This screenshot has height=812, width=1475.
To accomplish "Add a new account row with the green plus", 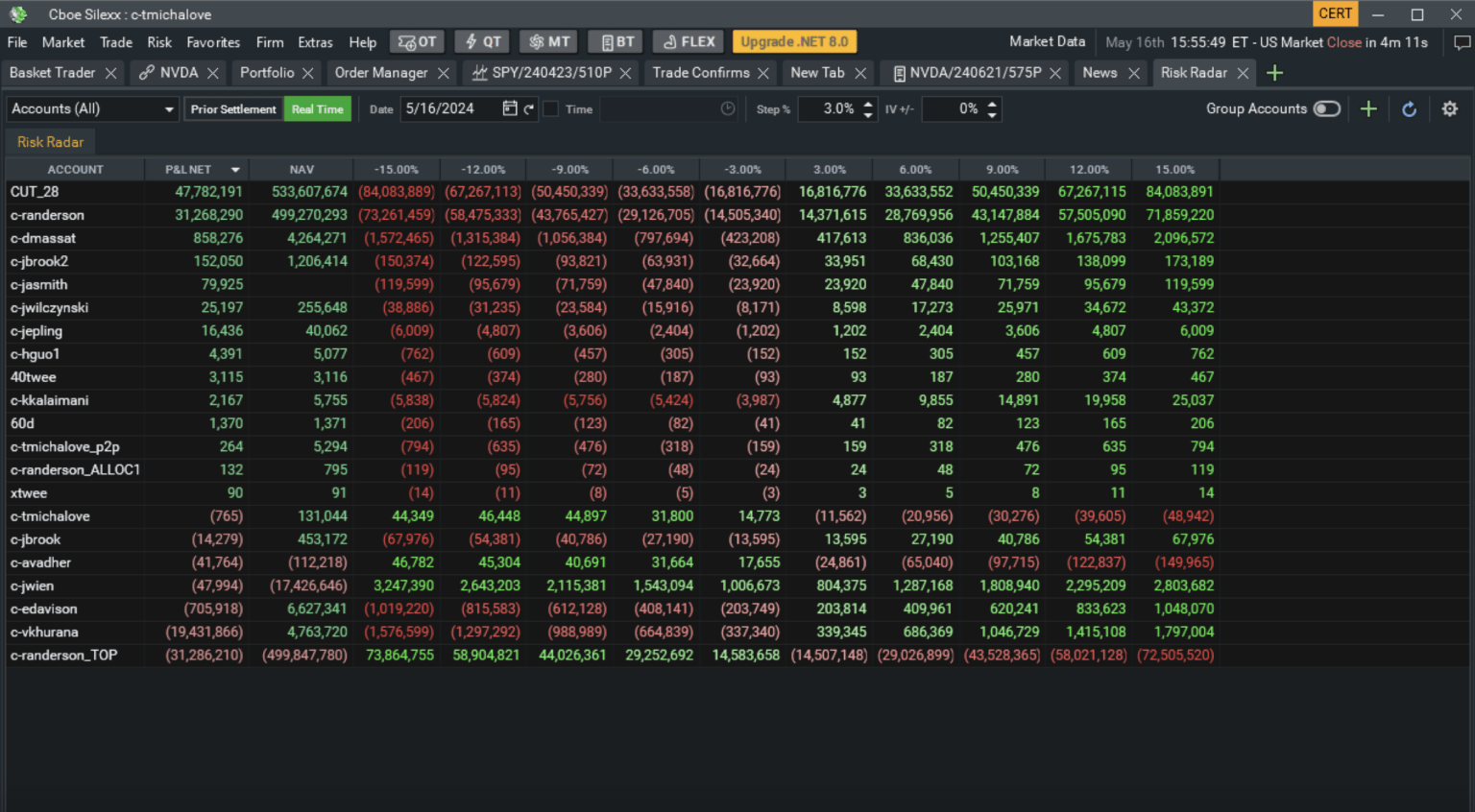I will (1367, 108).
